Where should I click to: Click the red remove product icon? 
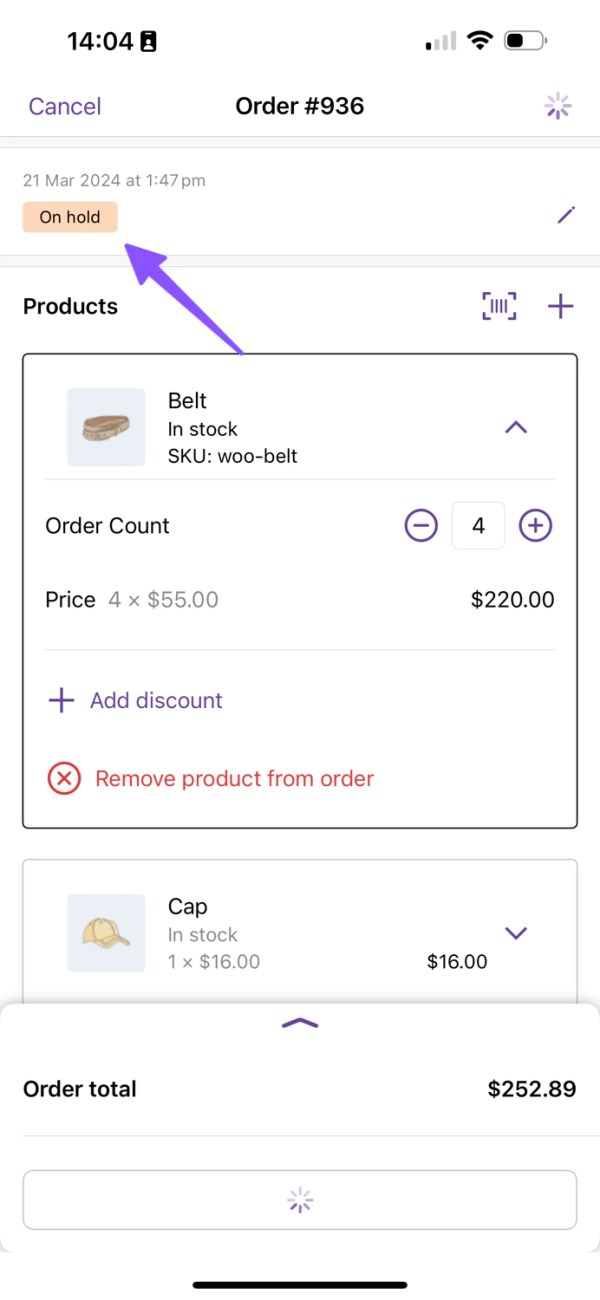[x=64, y=778]
